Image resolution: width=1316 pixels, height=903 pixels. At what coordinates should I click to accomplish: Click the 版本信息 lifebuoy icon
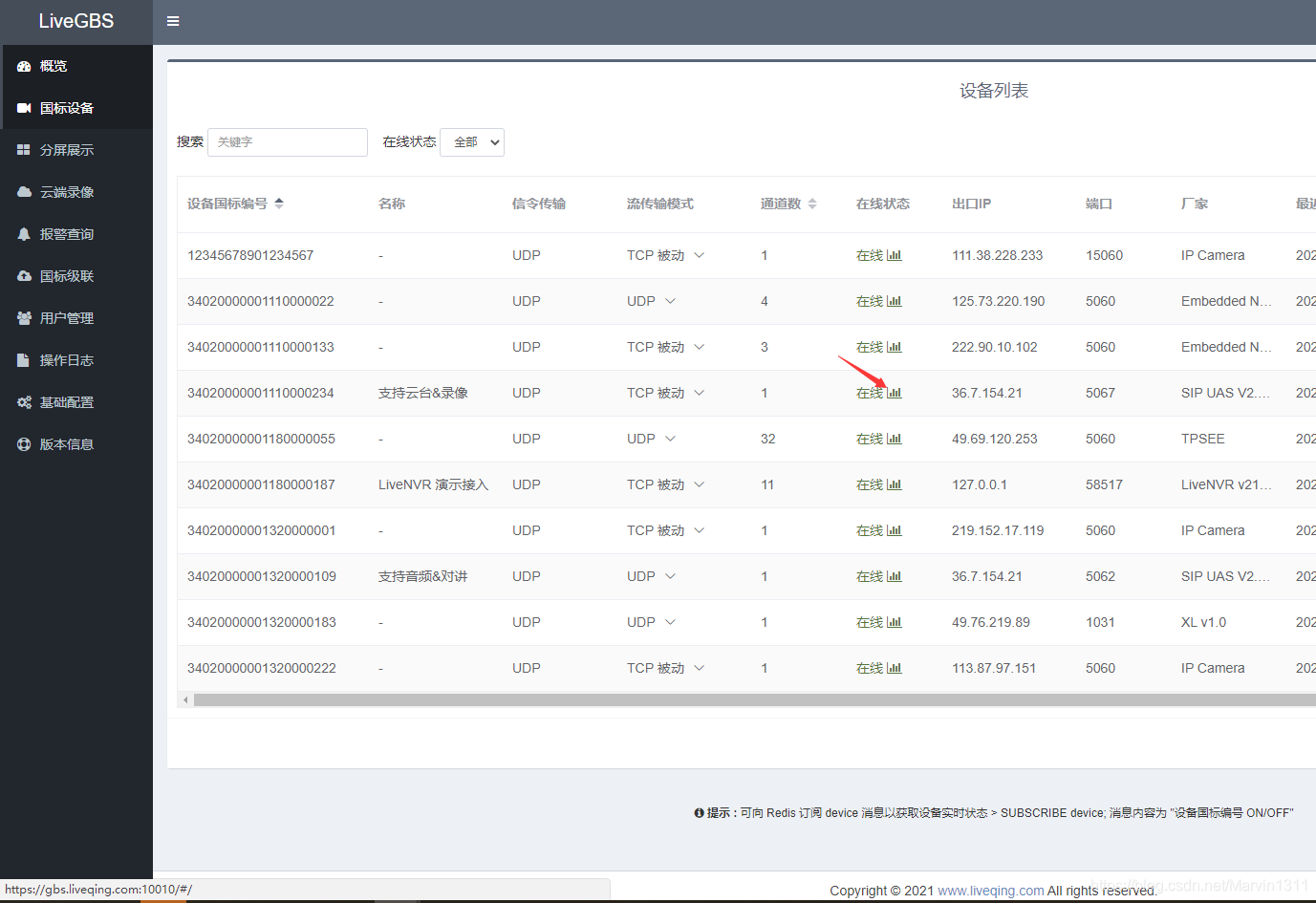point(24,444)
